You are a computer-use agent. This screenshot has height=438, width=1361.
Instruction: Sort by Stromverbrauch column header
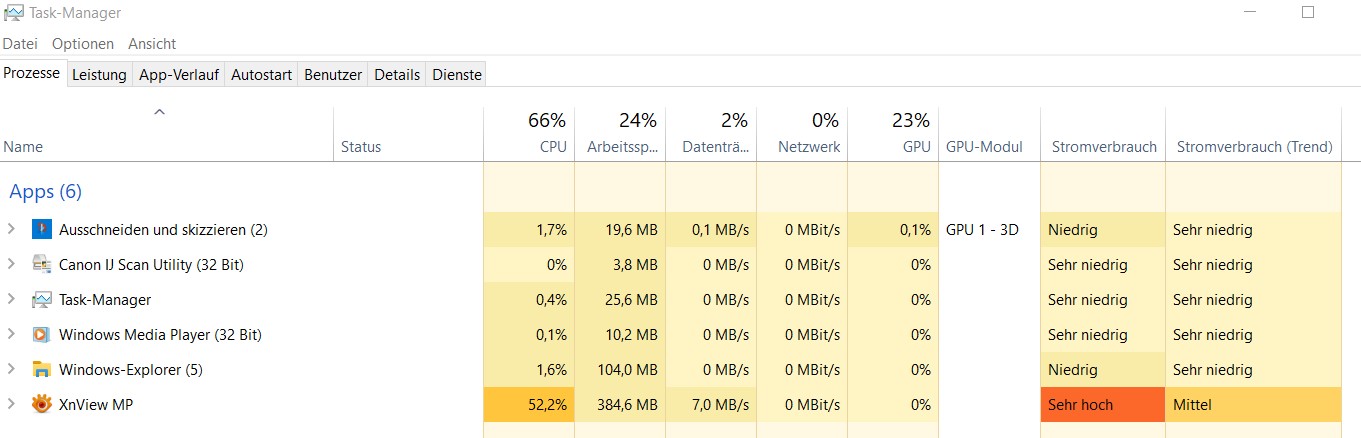(x=1103, y=147)
